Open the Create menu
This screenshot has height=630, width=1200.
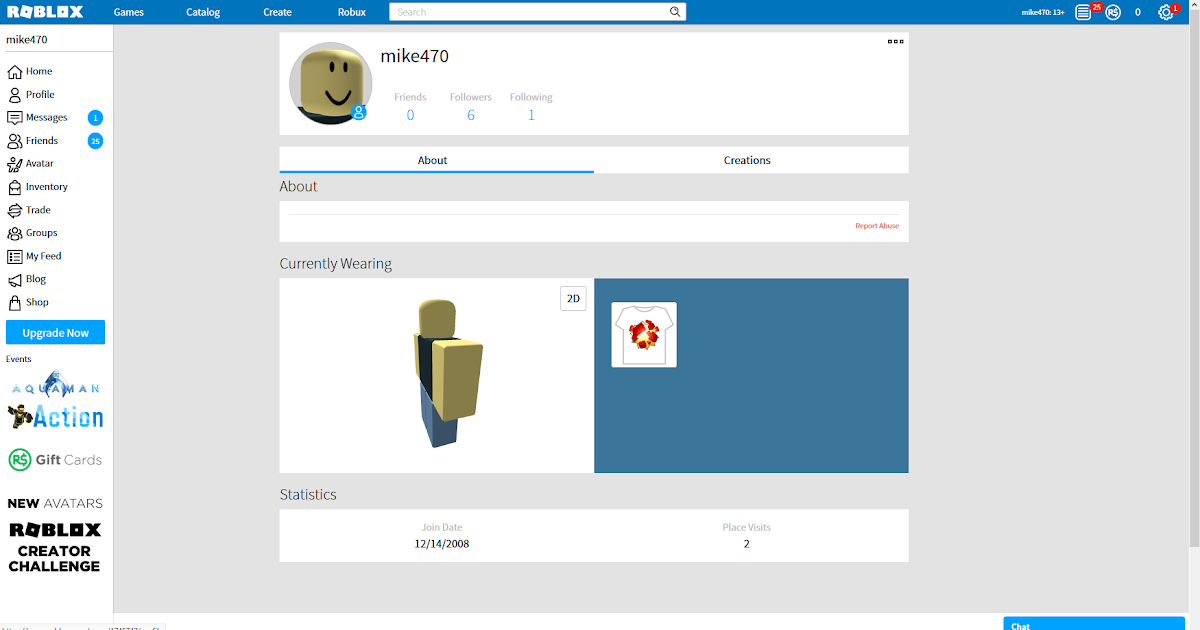click(277, 12)
